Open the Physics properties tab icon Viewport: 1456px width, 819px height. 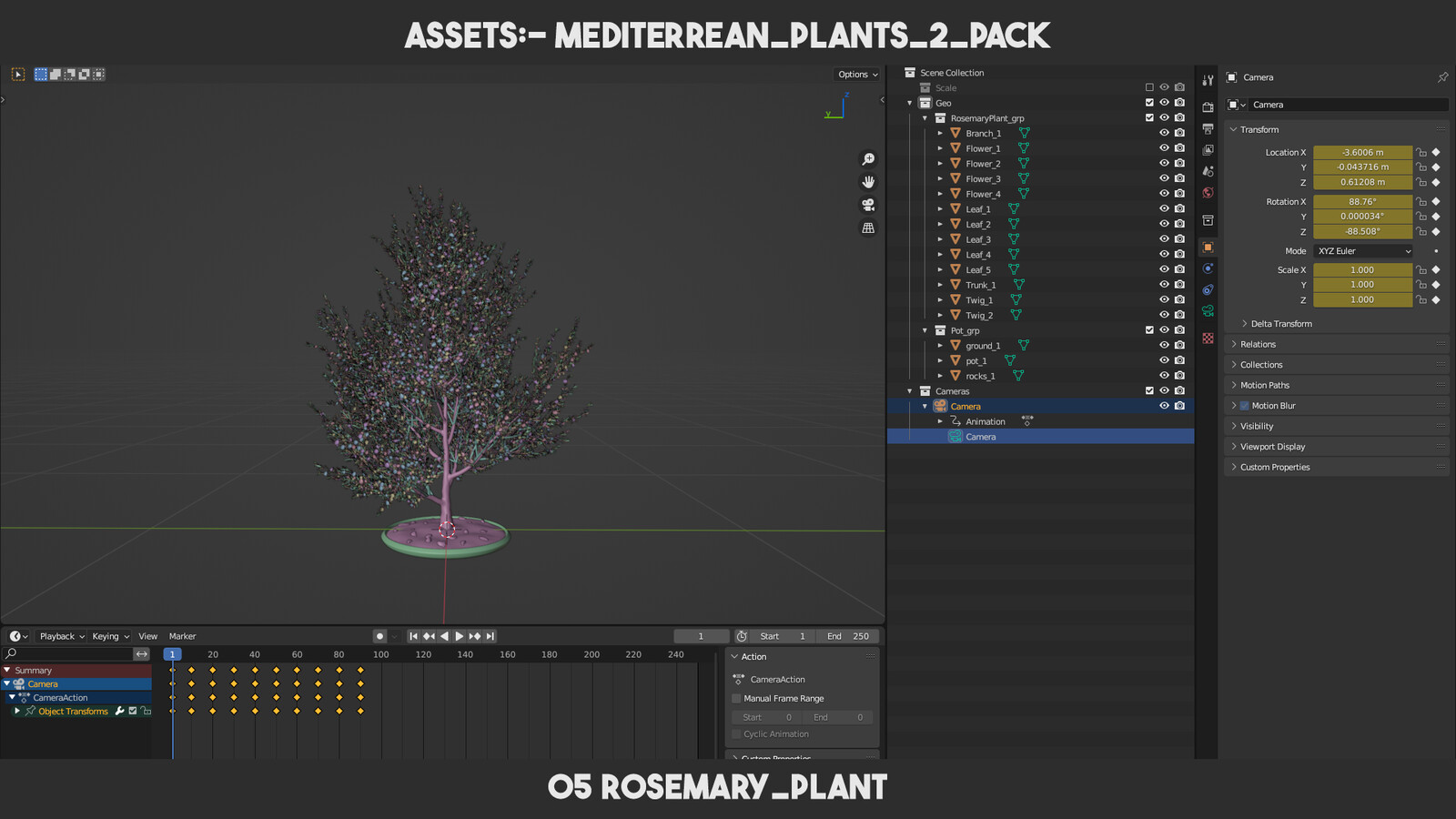[x=1208, y=268]
